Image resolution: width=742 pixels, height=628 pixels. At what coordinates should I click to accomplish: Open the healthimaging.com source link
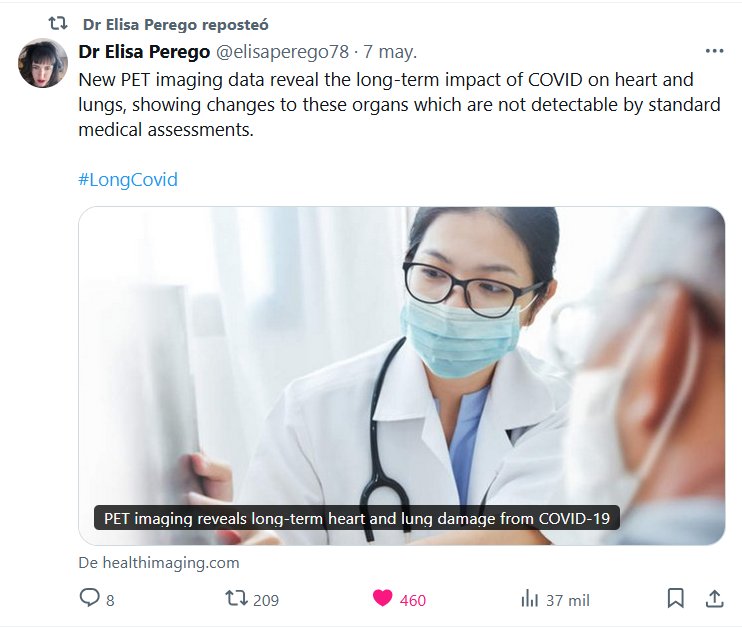(x=159, y=562)
